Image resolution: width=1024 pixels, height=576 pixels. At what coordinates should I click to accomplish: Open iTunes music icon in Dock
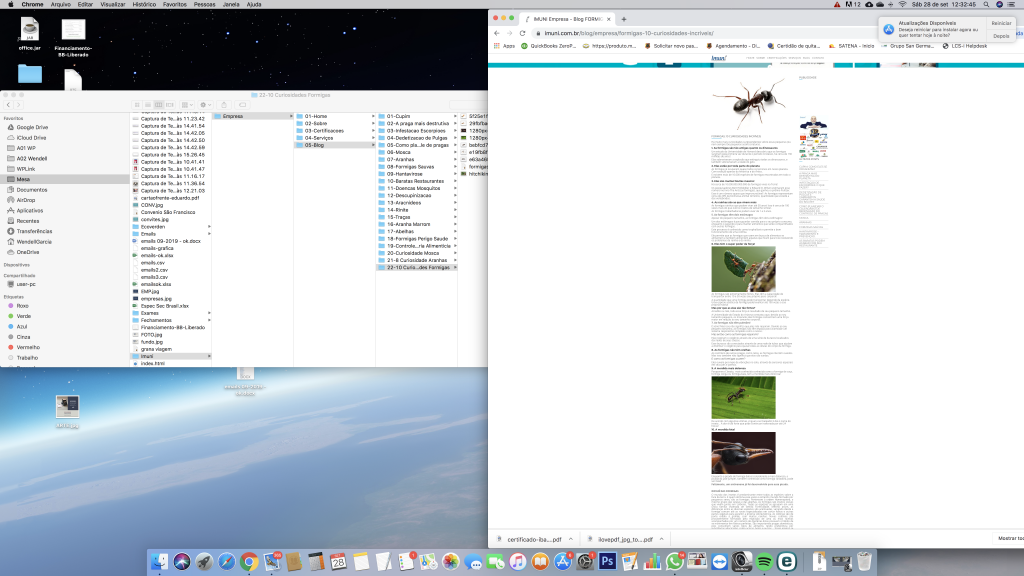[518, 562]
